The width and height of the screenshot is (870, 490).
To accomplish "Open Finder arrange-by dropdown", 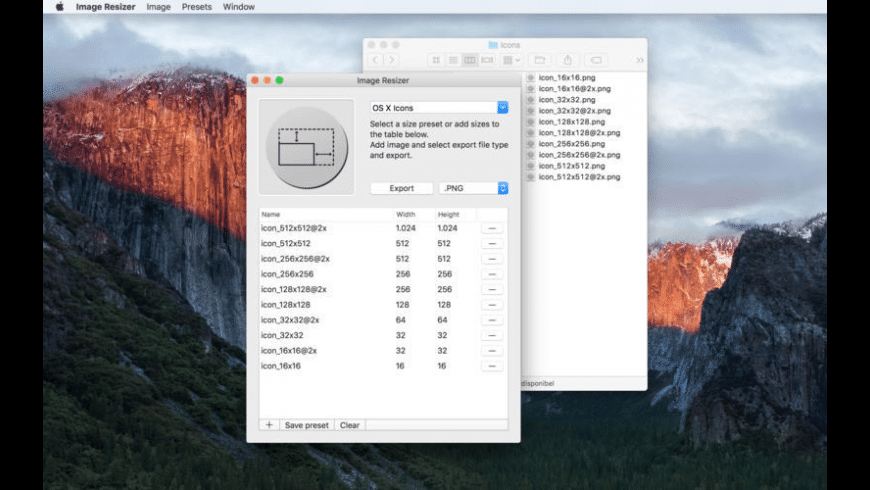I will tap(511, 60).
